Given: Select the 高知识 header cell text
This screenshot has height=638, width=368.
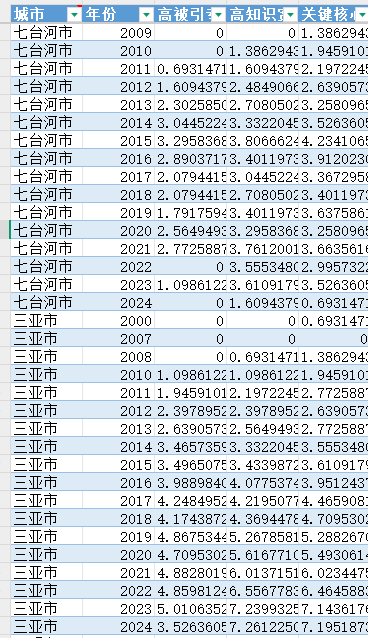Looking at the screenshot, I should point(256,15).
